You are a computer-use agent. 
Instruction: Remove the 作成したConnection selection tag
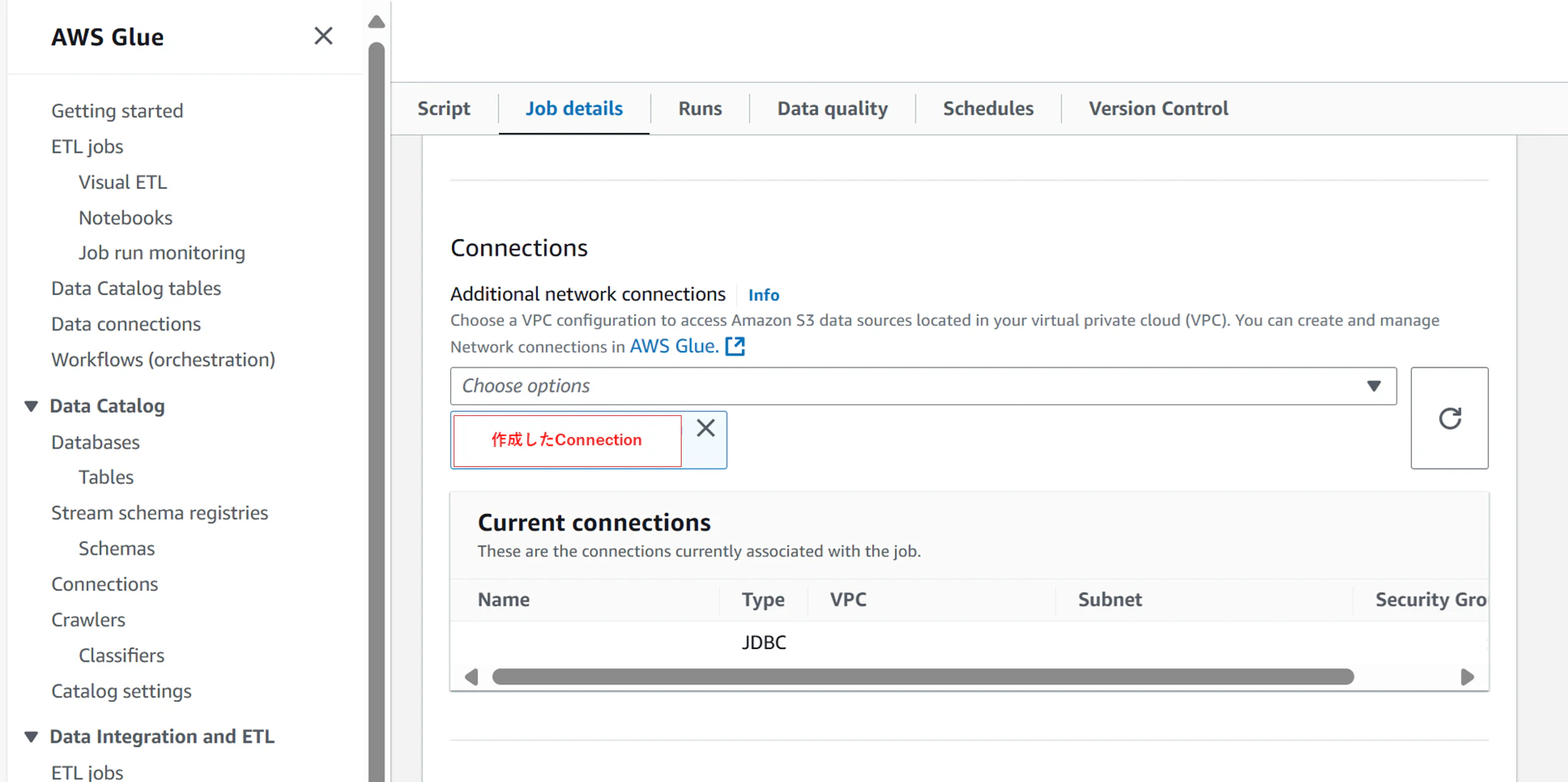pos(706,429)
